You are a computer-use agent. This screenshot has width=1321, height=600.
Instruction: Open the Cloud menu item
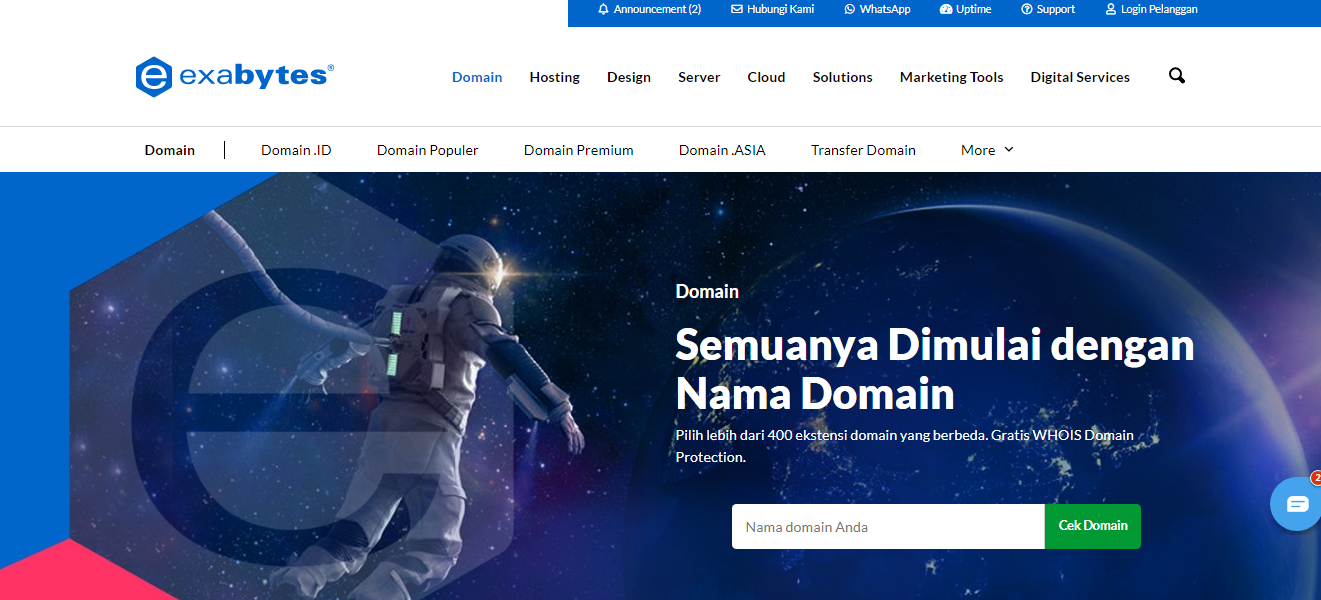(766, 76)
